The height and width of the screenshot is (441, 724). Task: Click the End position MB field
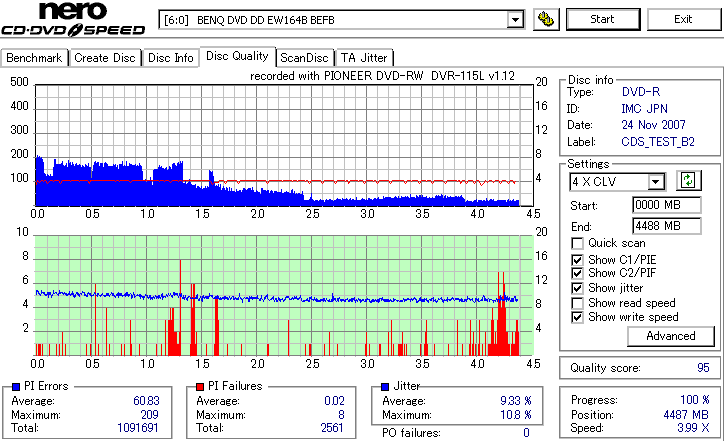click(666, 226)
